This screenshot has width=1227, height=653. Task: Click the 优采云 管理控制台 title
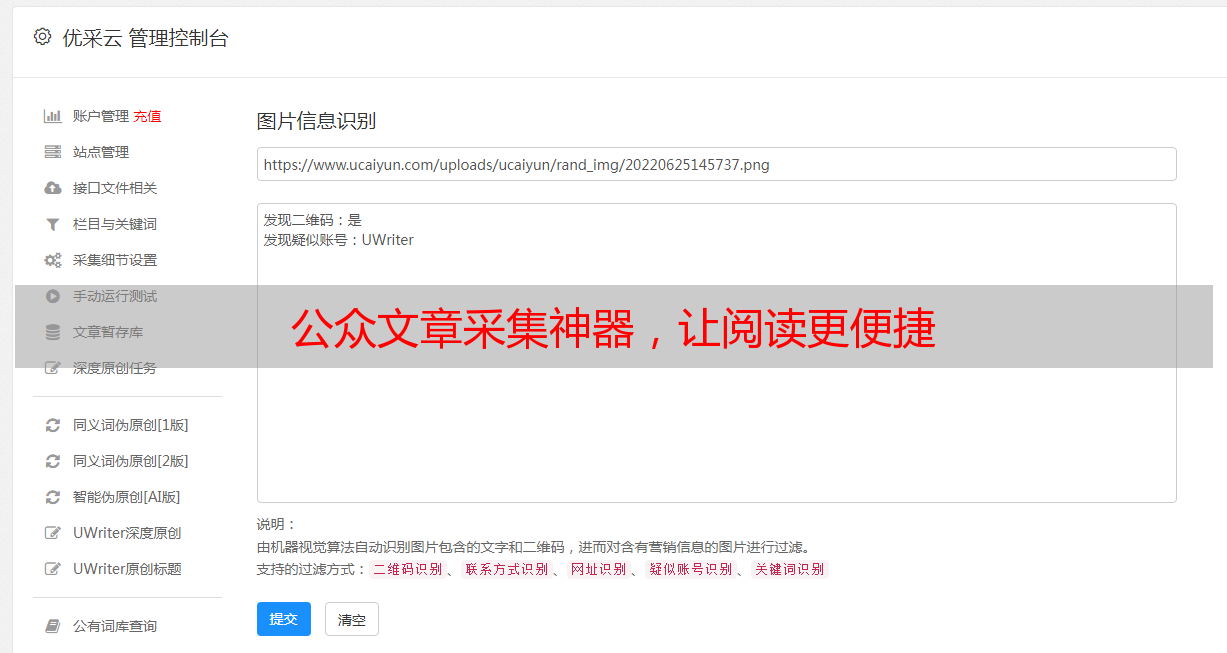point(145,38)
